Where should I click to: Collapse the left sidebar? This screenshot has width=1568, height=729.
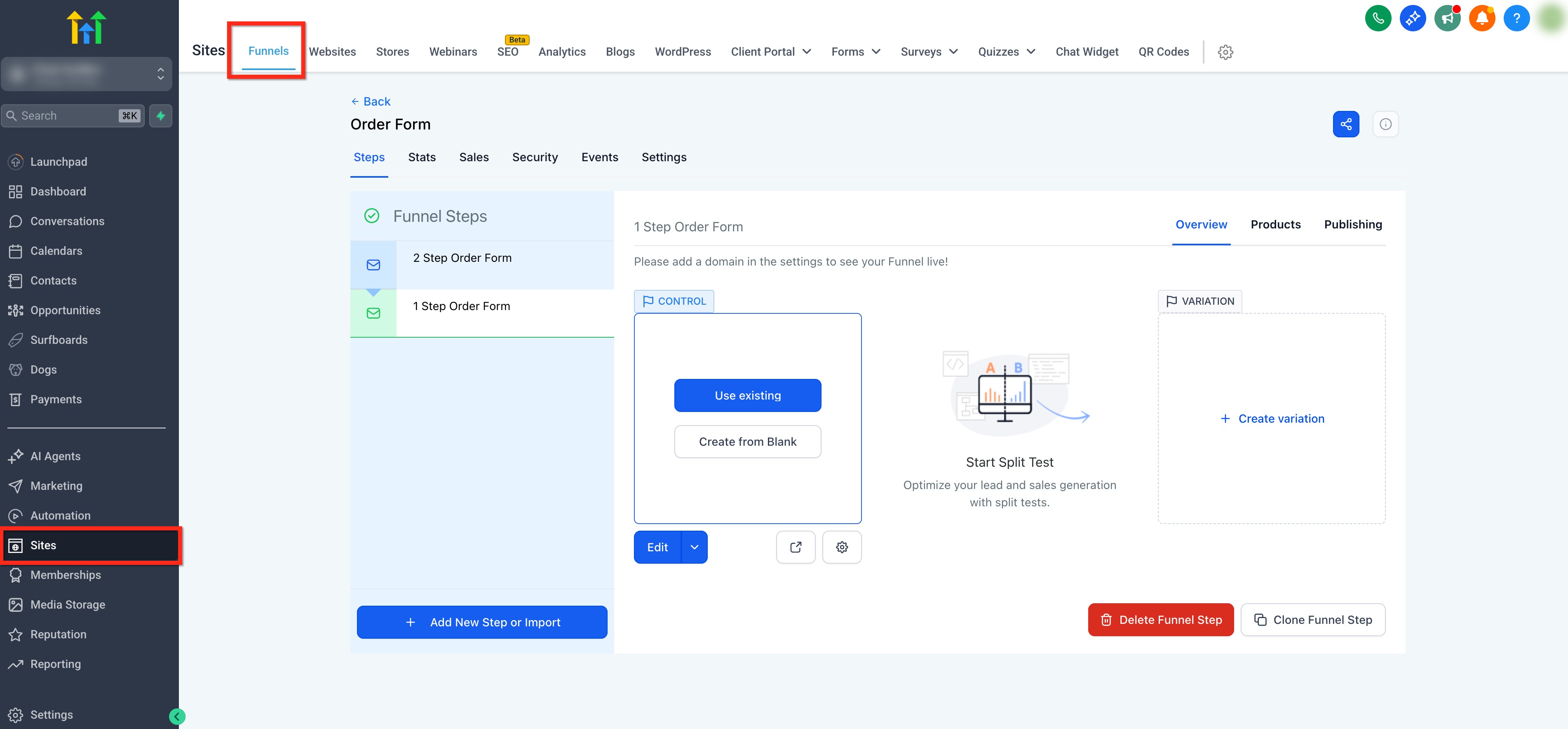click(176, 716)
